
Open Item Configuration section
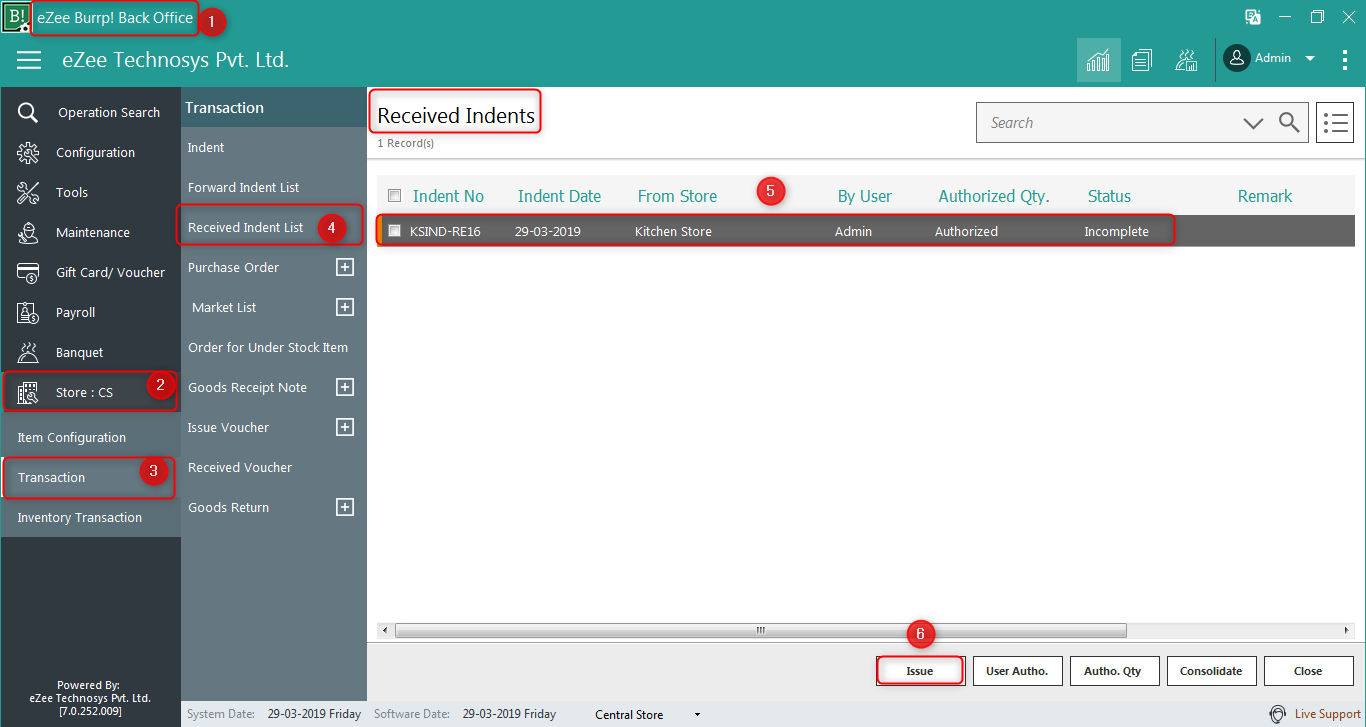tap(72, 437)
